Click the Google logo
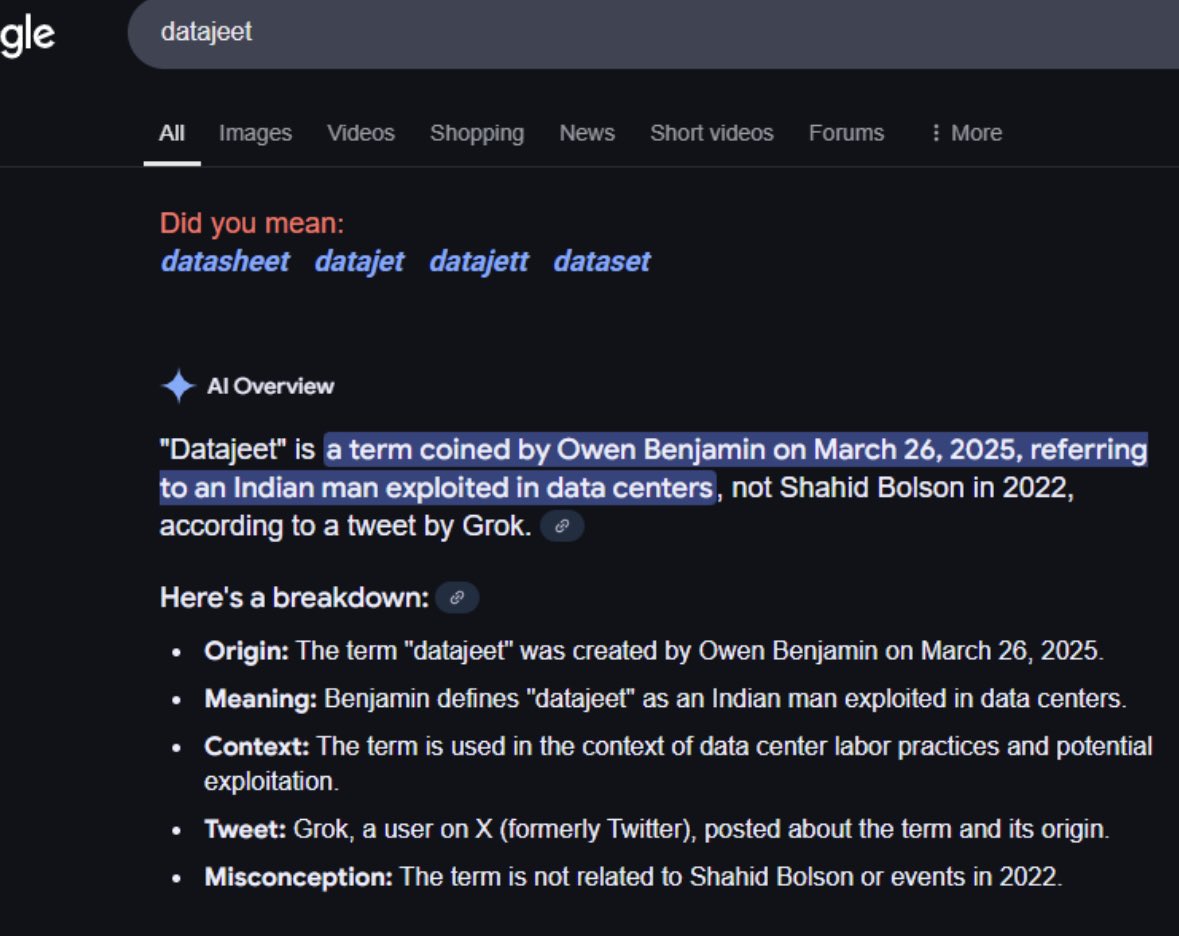 point(27,35)
